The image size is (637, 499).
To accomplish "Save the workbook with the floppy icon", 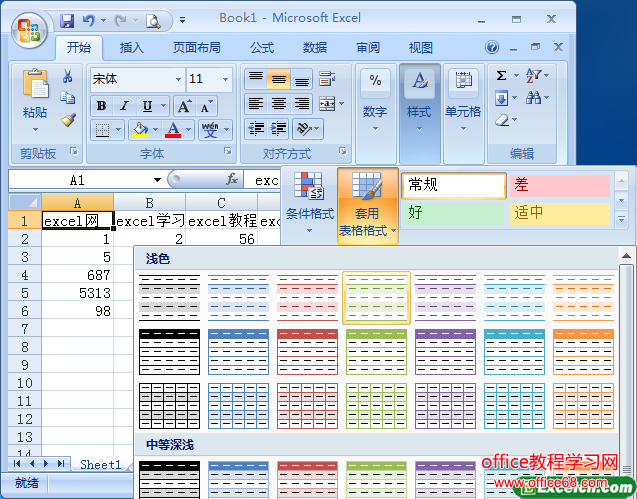I will [x=67, y=20].
